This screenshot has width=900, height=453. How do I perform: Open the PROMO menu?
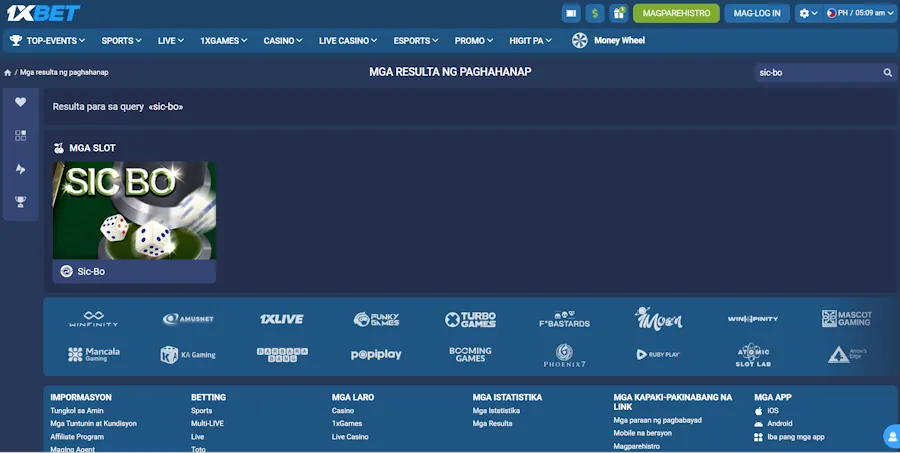coord(474,41)
